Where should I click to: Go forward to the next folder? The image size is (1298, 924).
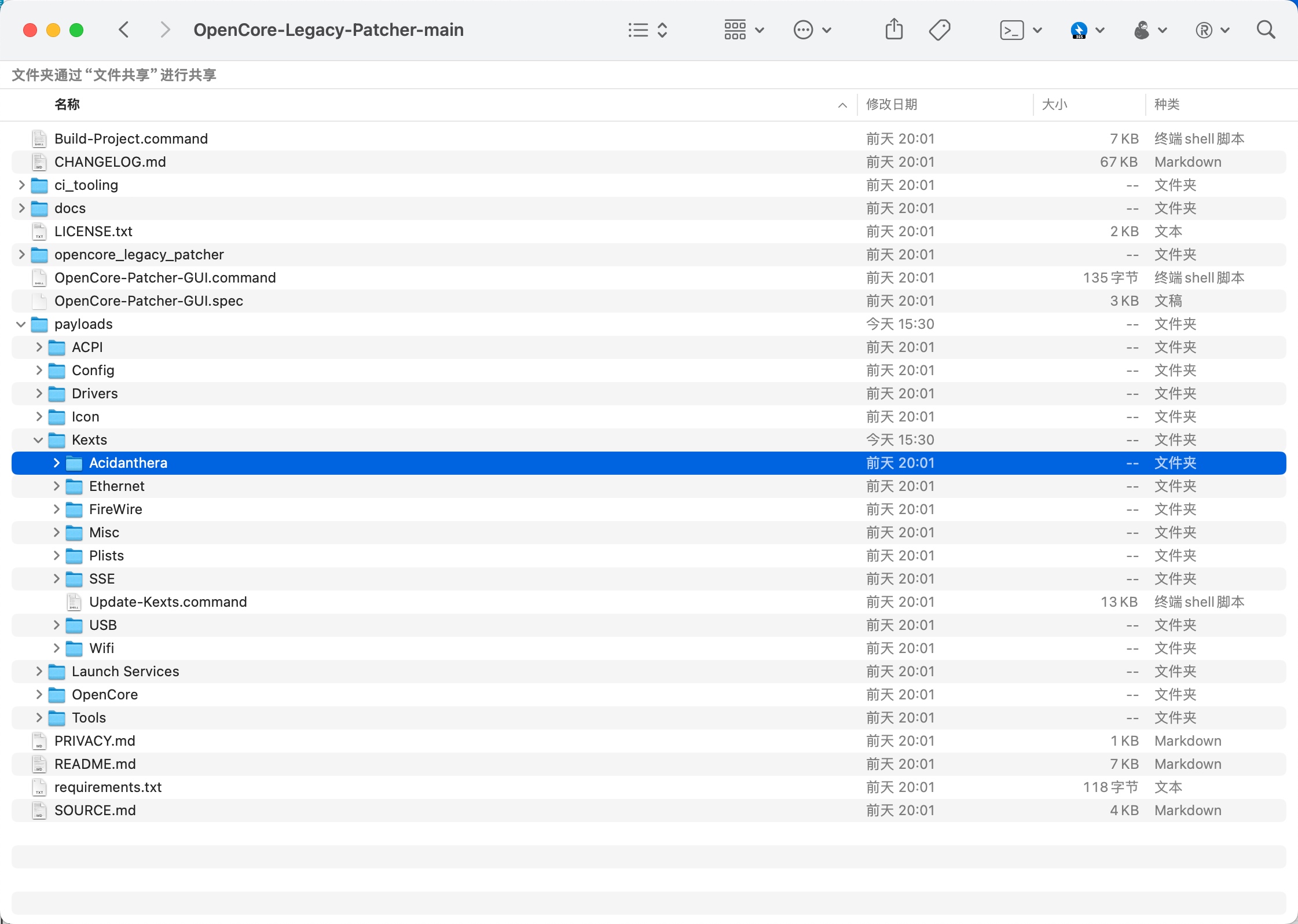(165, 30)
